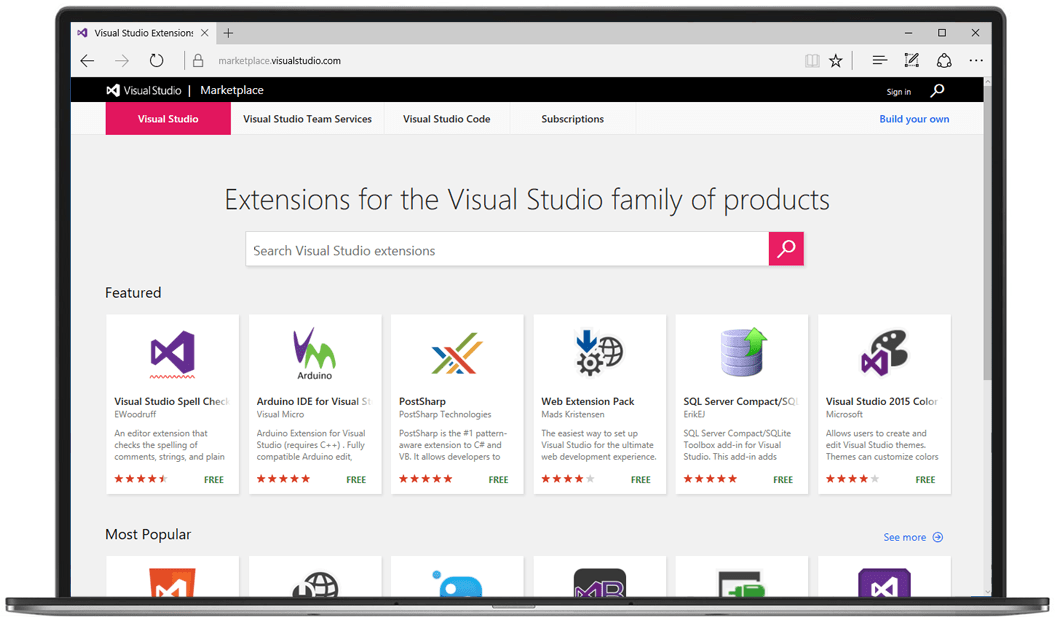The height and width of the screenshot is (621, 1058).
Task: Open the Build your own link
Action: pos(914,118)
